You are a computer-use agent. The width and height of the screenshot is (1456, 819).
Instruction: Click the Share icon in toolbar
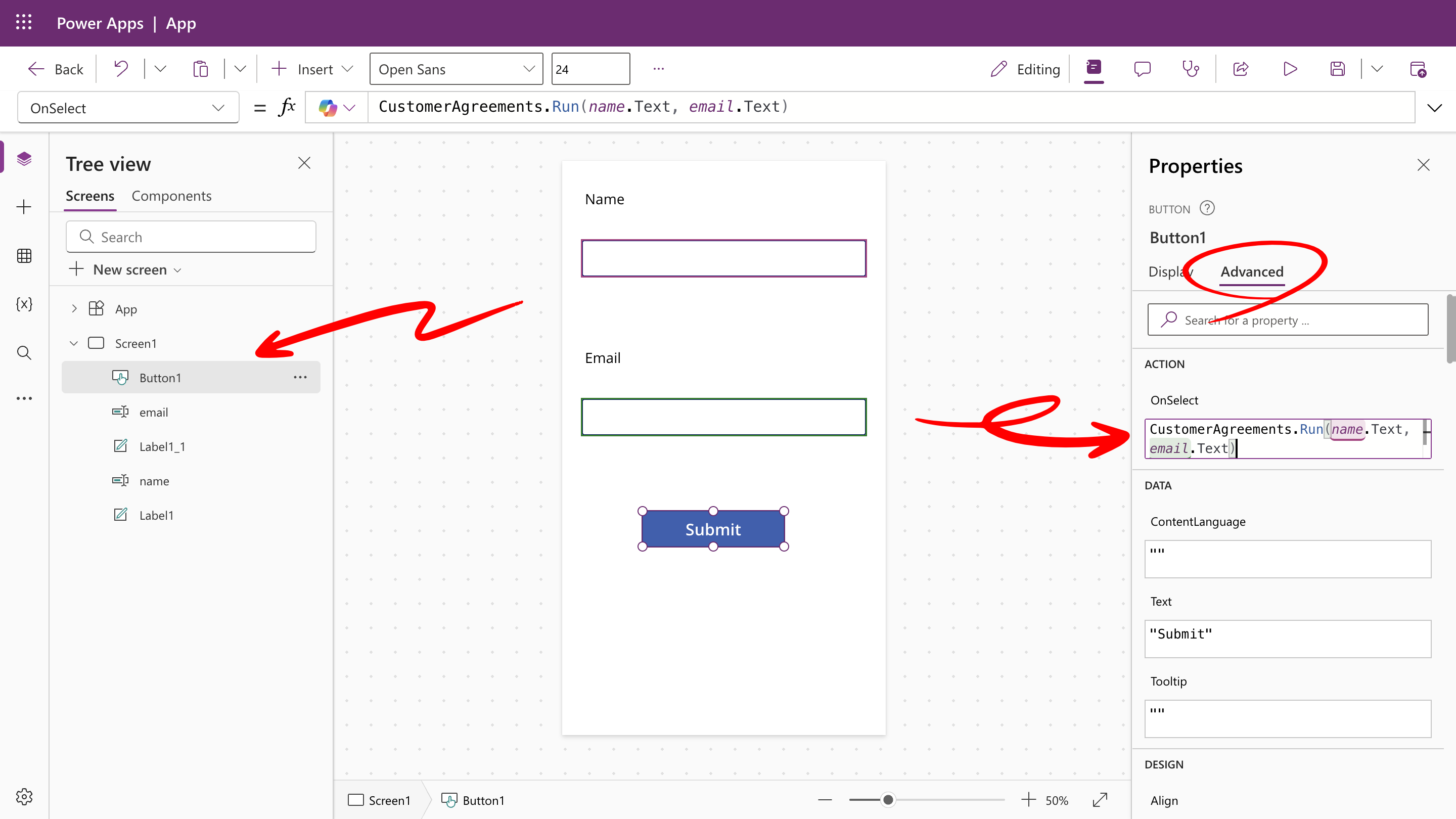click(1241, 69)
